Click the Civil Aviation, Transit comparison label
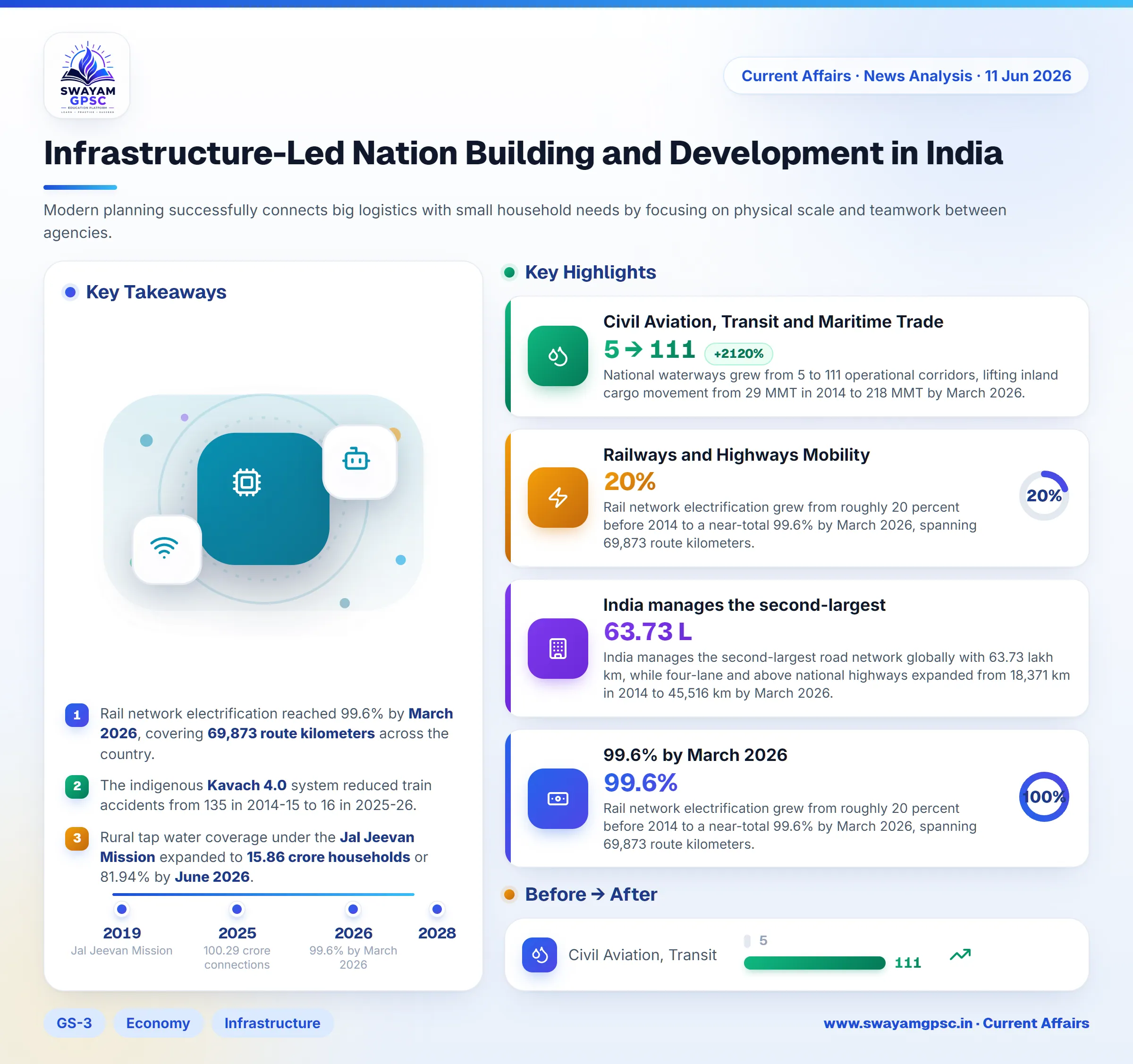1133x1064 pixels. (643, 954)
